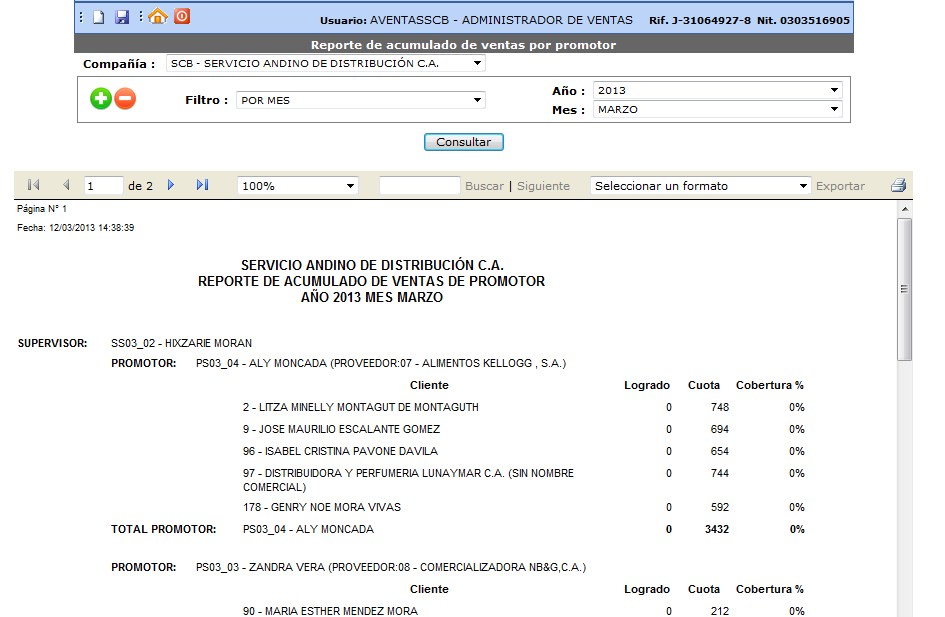Jump to last report page
This screenshot has width=945, height=617.
point(202,185)
